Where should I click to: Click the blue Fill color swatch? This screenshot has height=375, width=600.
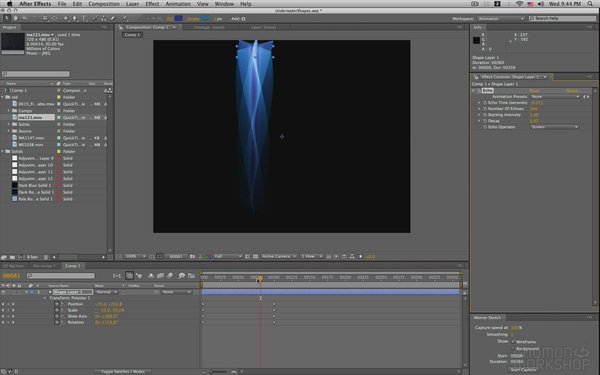pos(179,18)
